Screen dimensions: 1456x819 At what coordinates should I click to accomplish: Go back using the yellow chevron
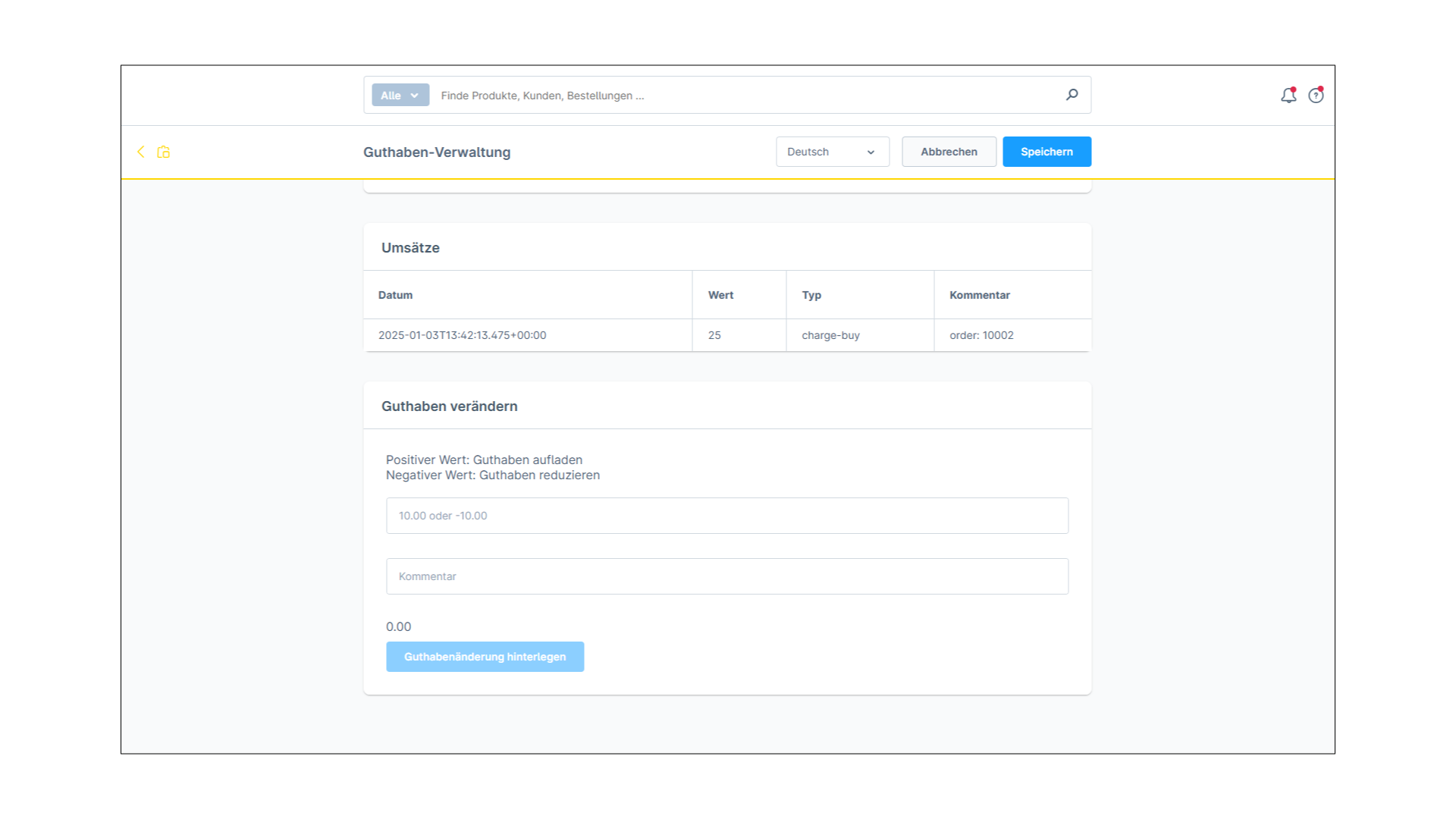tap(140, 152)
